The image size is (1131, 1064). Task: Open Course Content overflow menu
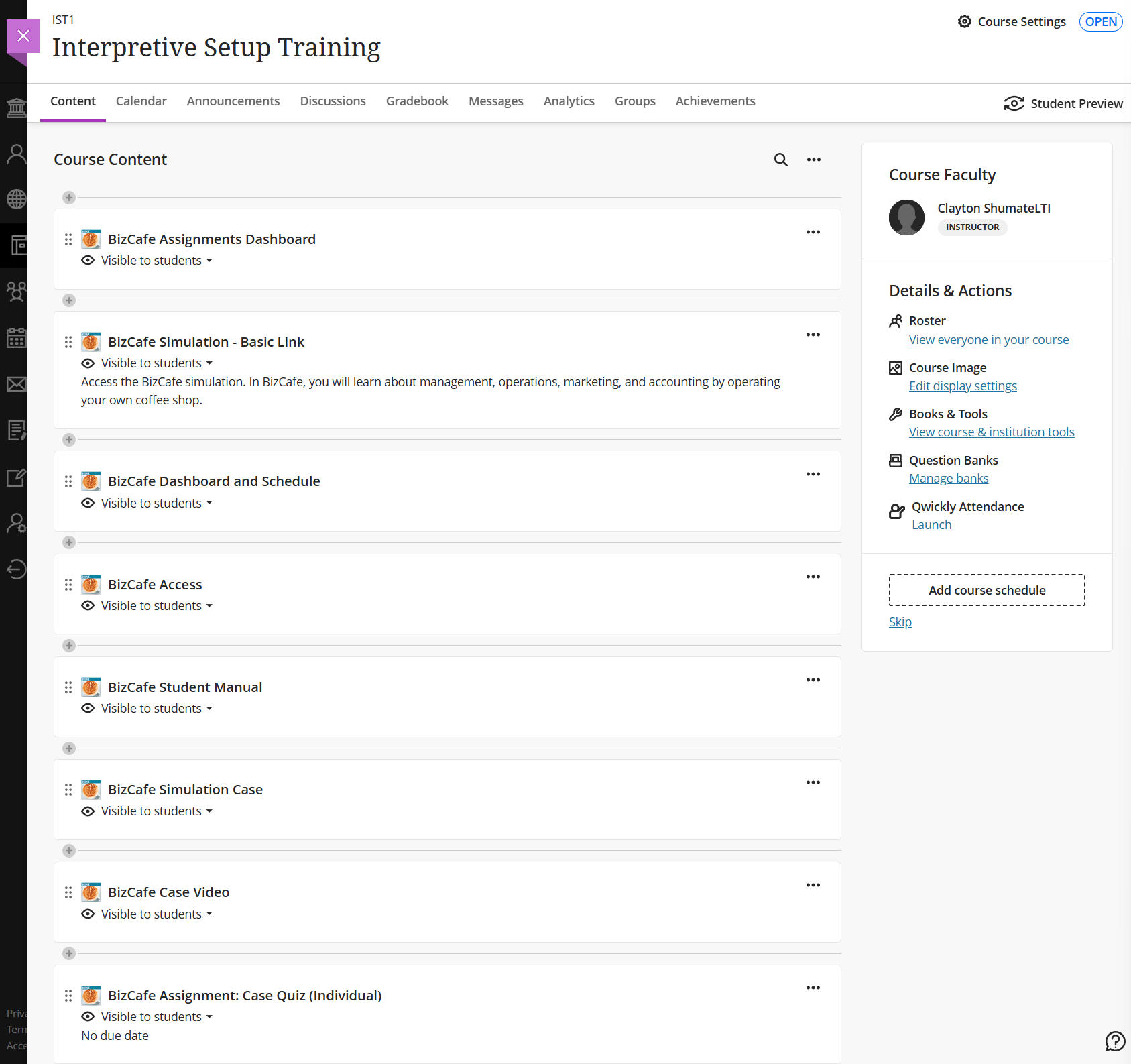[x=813, y=160]
